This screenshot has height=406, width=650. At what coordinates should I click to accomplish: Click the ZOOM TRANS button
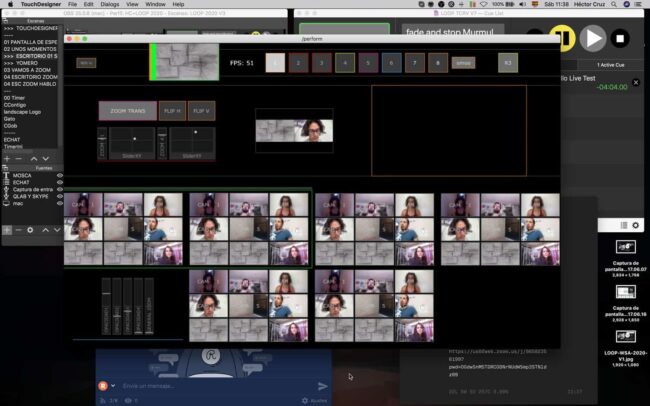127,110
